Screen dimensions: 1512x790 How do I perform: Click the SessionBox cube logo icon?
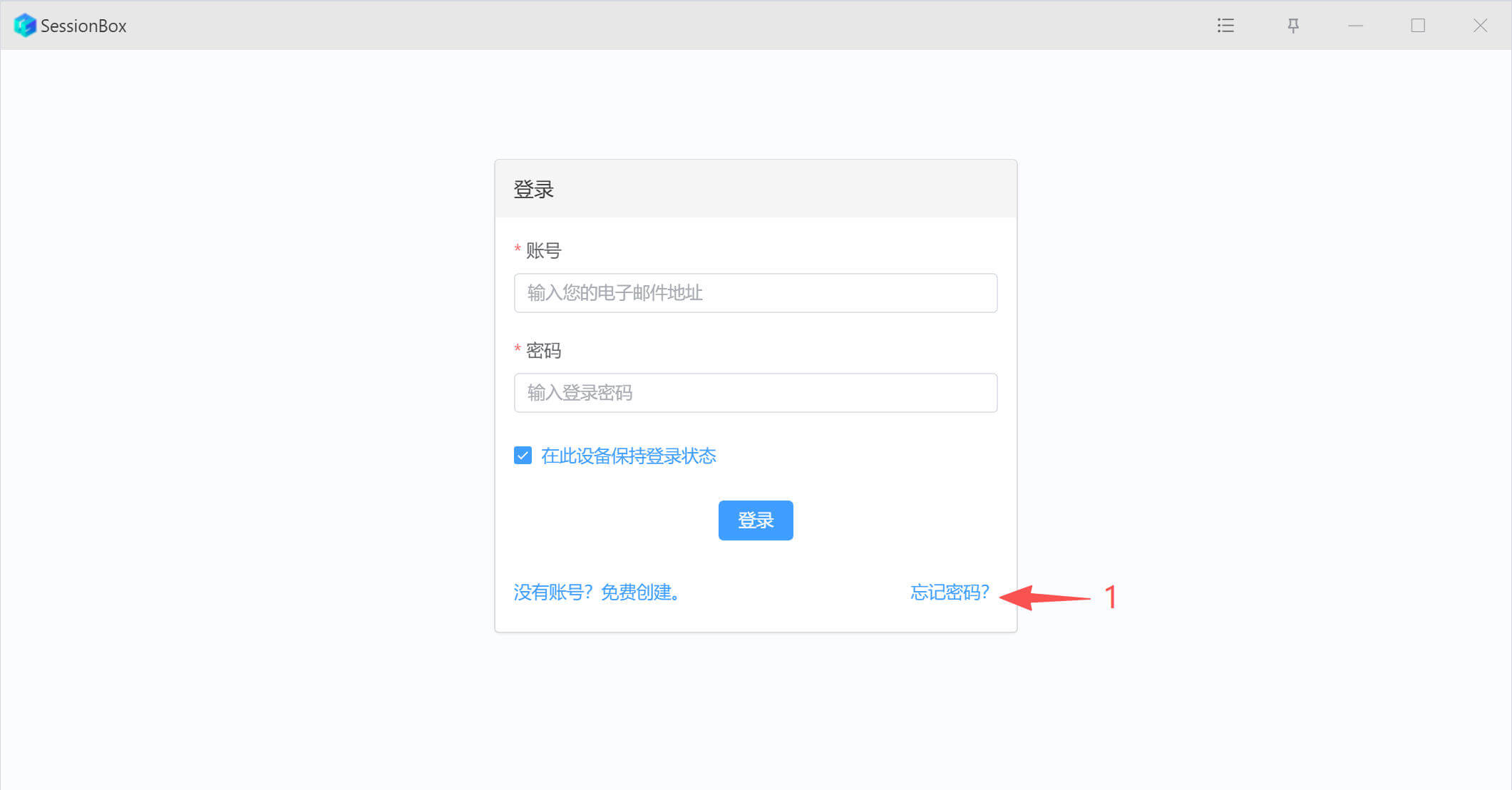click(x=25, y=26)
